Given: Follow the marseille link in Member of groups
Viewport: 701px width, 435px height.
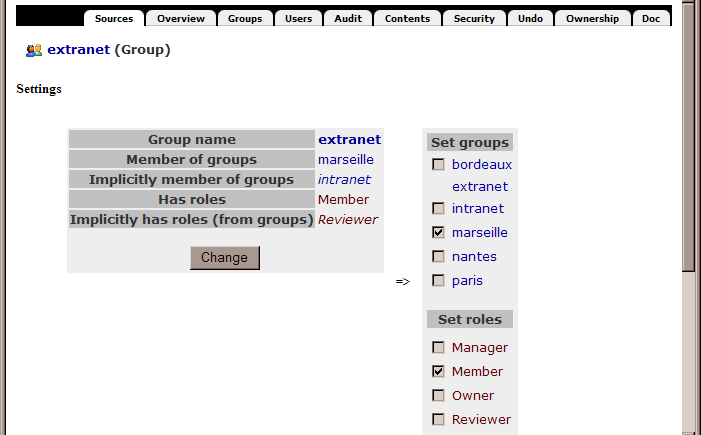Looking at the screenshot, I should (x=345, y=160).
